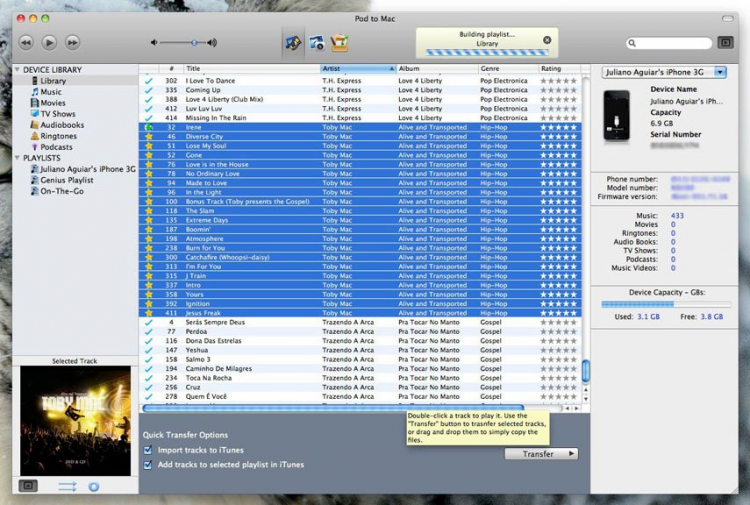
Task: Select the Genius Playlist
Action: (62, 180)
